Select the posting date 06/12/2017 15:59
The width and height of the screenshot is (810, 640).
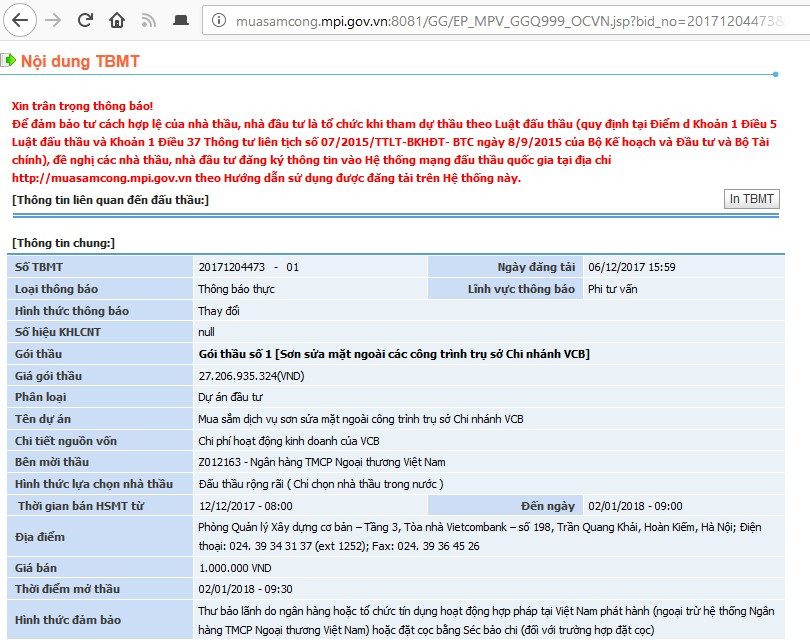(632, 267)
